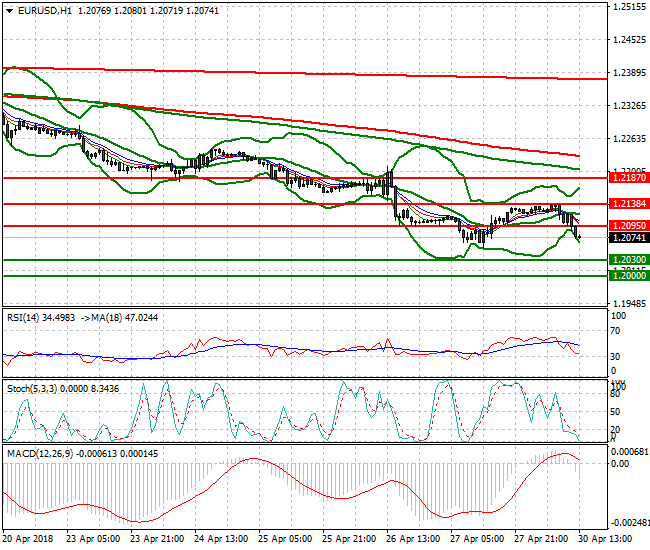Click the ->MA(18) 47.0244 reading

(x=119, y=318)
